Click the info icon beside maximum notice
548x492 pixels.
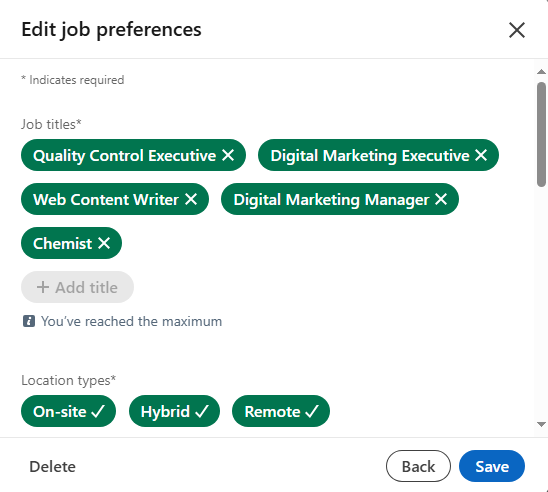(29, 321)
